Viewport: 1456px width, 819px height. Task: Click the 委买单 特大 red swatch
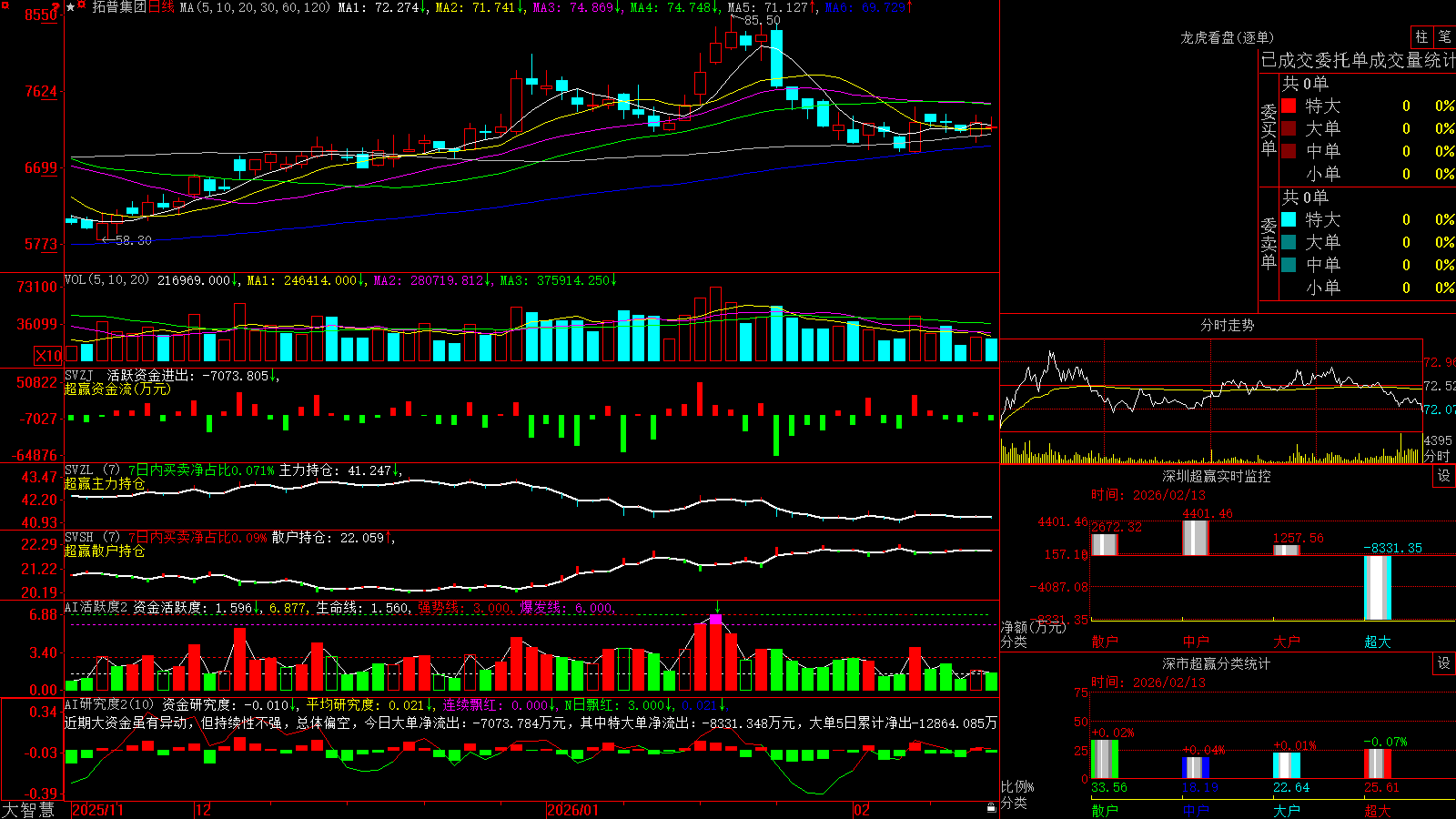(x=1289, y=106)
